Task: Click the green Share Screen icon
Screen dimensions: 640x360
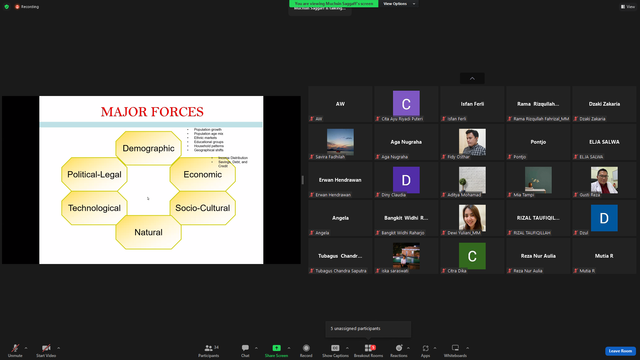Action: (x=276, y=348)
